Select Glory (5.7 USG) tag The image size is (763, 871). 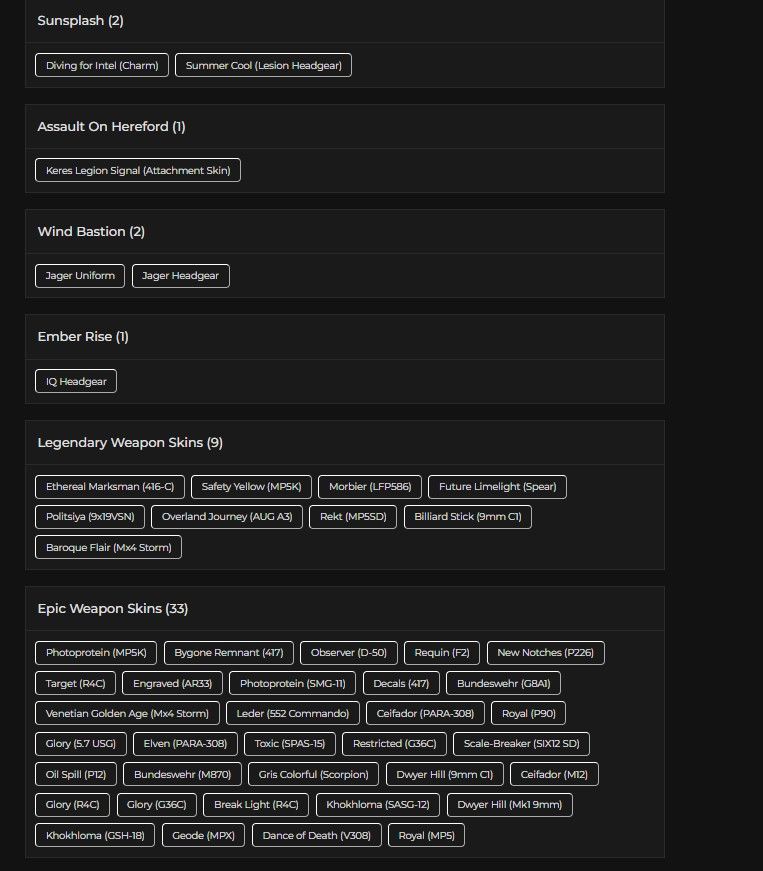[81, 744]
